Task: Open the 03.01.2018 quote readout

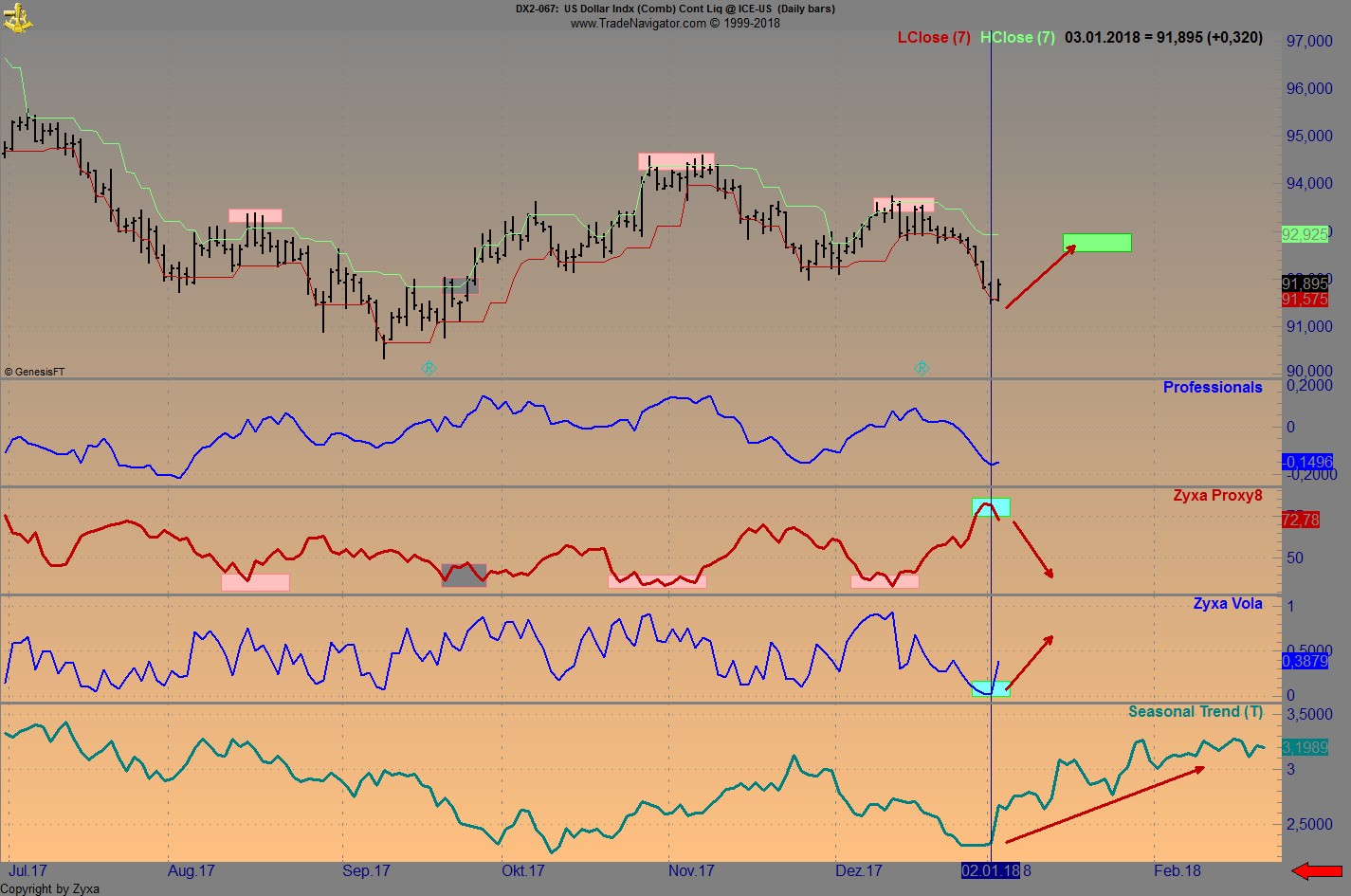Action: [x=1160, y=38]
